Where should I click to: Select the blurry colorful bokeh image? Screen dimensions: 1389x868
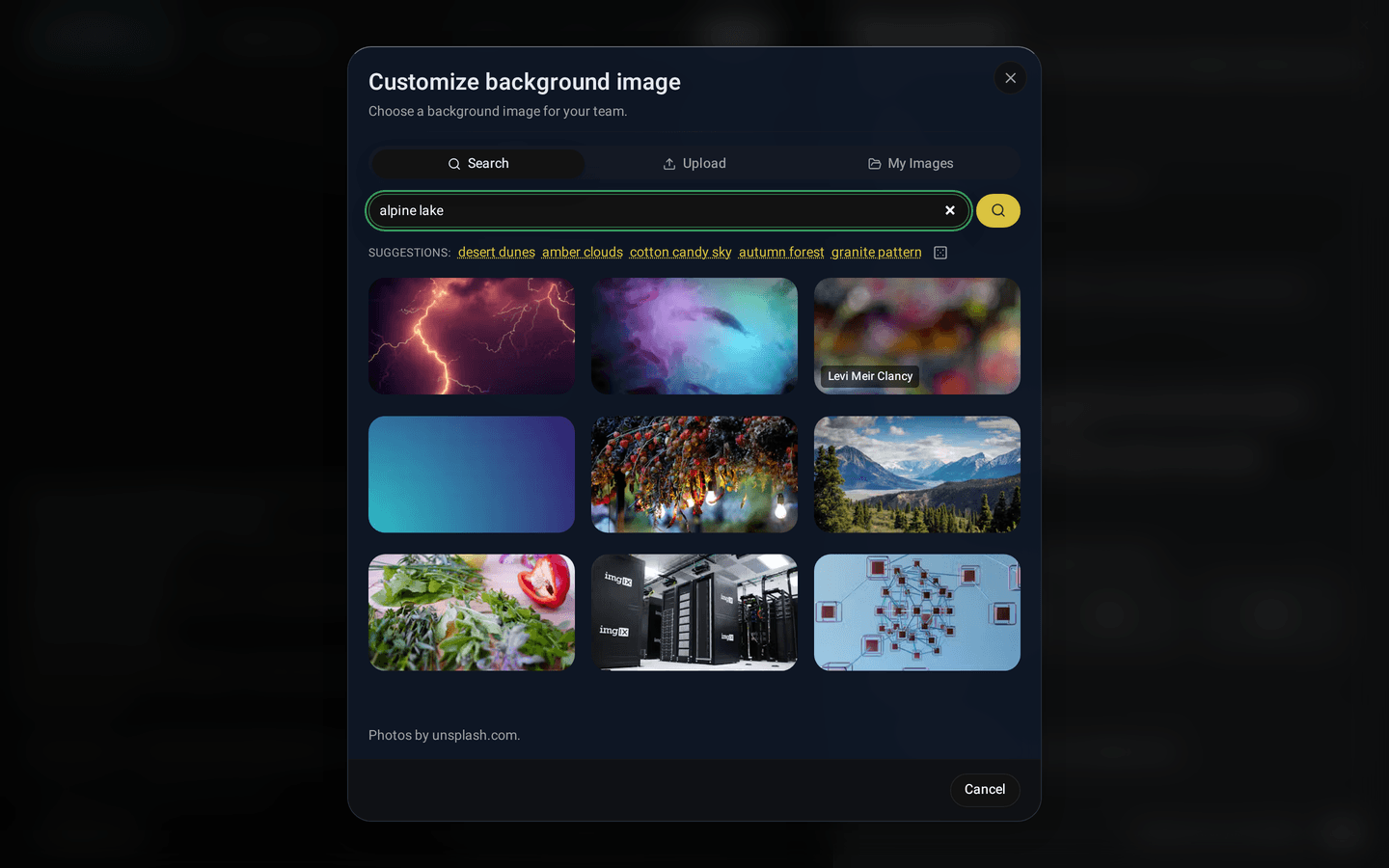[x=917, y=337]
